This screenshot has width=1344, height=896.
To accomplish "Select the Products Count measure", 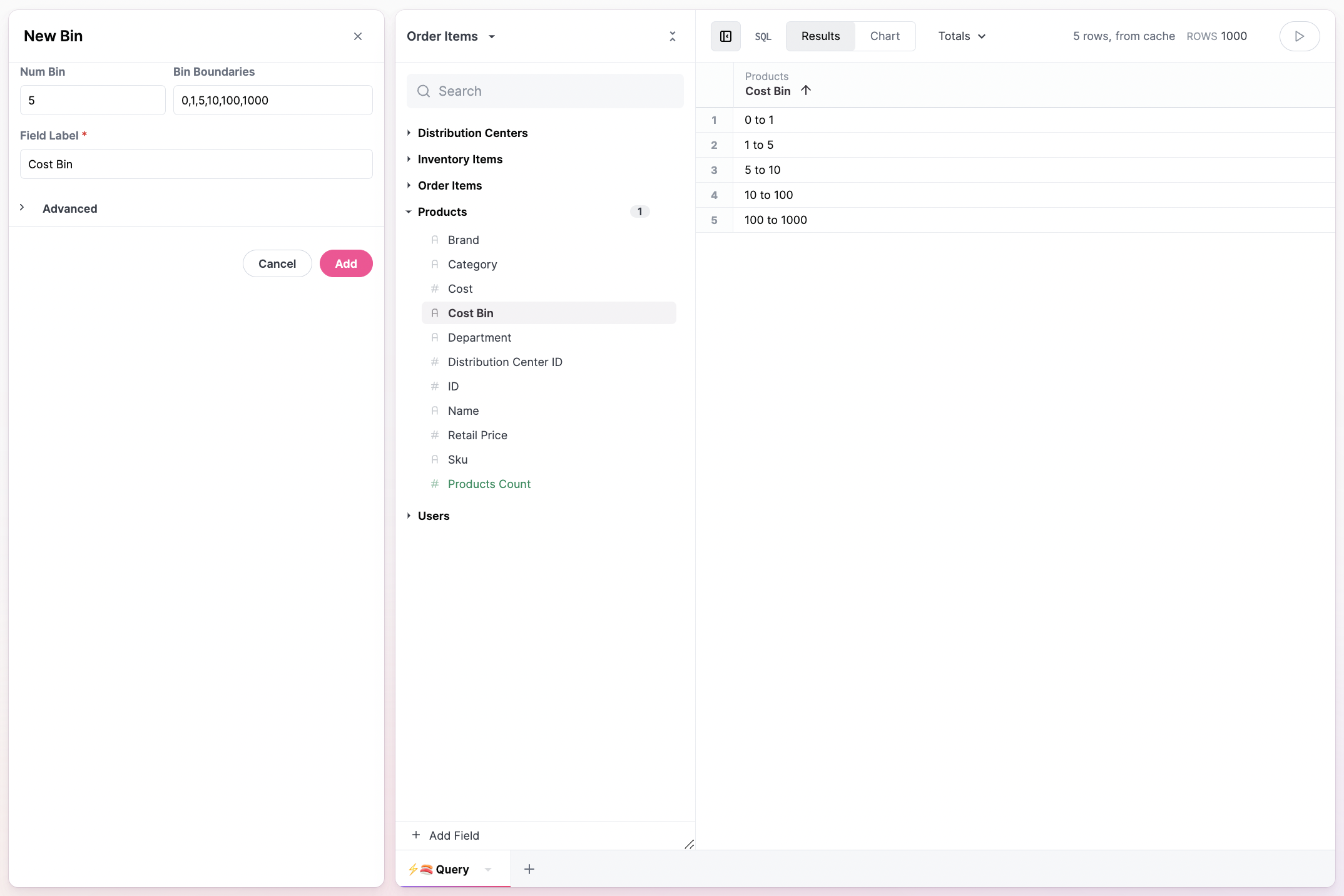I will tap(489, 484).
